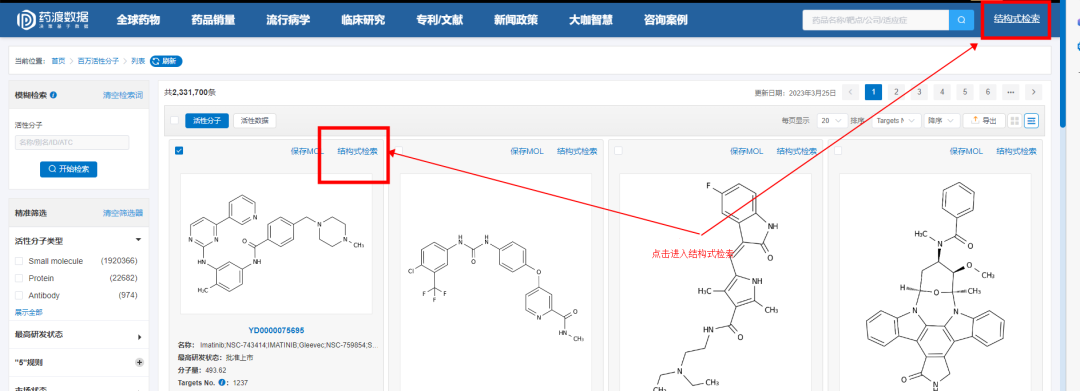Switch to grid view layout icon

pyautogui.click(x=1015, y=120)
